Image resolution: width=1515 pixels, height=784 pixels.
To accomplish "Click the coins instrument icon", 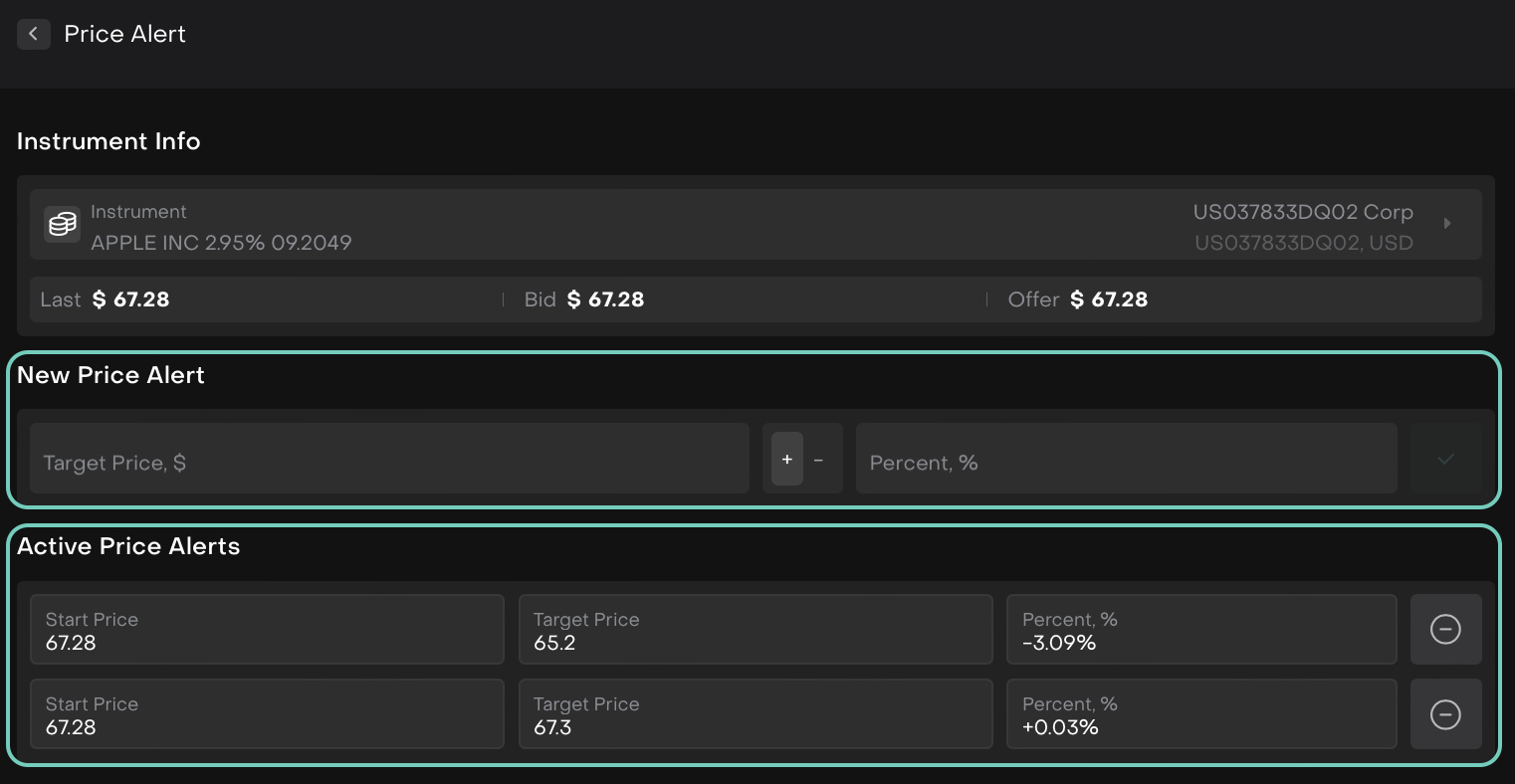I will (x=63, y=224).
